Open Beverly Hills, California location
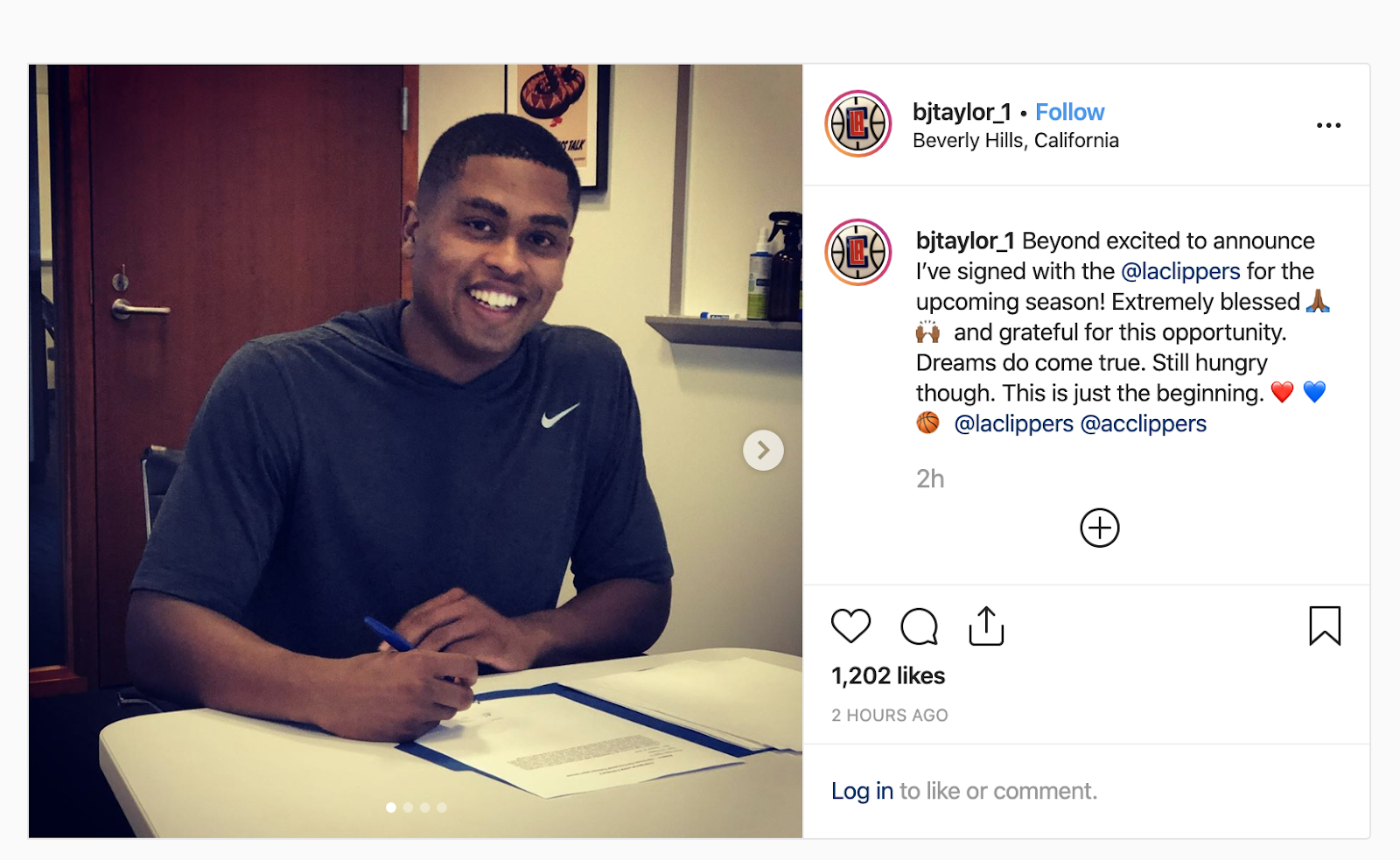Image resolution: width=1400 pixels, height=860 pixels. coord(1015,141)
